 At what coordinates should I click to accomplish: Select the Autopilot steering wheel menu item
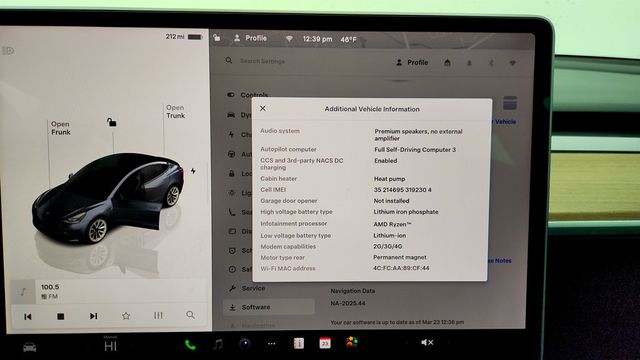point(231,154)
